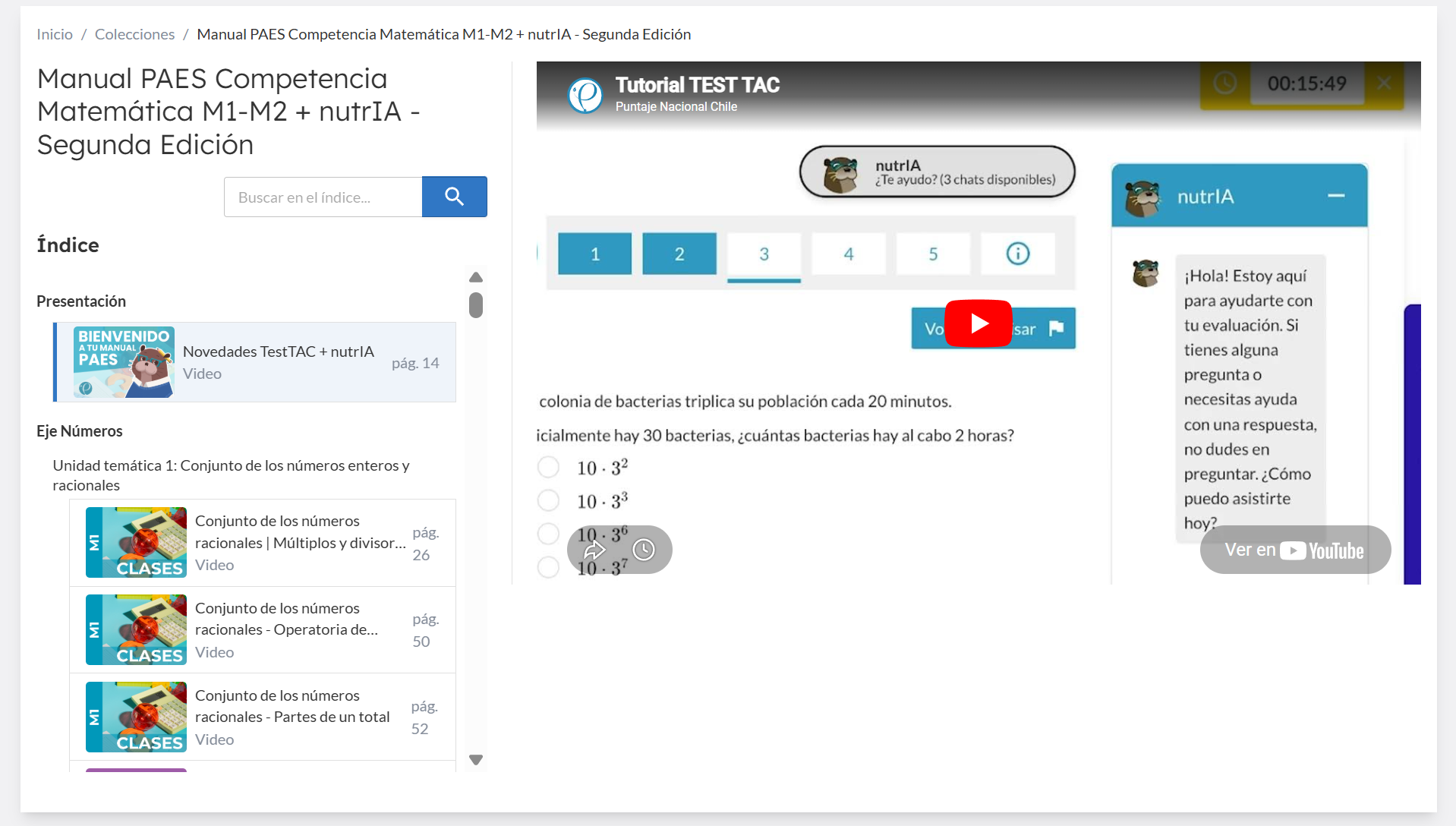Click the nutrIA mascot help bubble
Viewport: 1456px width, 826px height.
coord(937,172)
